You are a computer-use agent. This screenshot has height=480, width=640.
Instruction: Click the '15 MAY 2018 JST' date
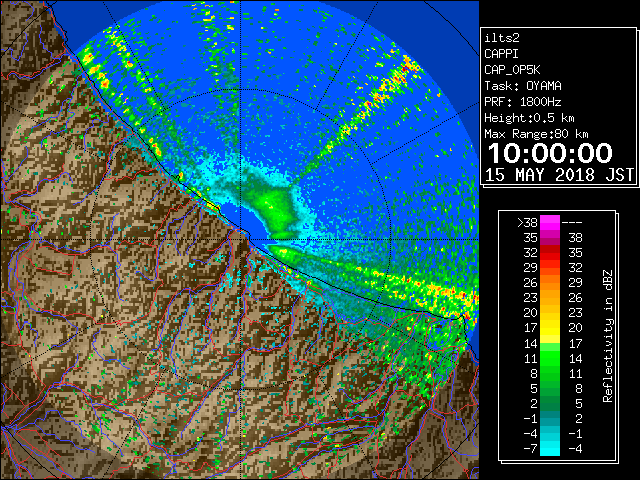pyautogui.click(x=559, y=175)
